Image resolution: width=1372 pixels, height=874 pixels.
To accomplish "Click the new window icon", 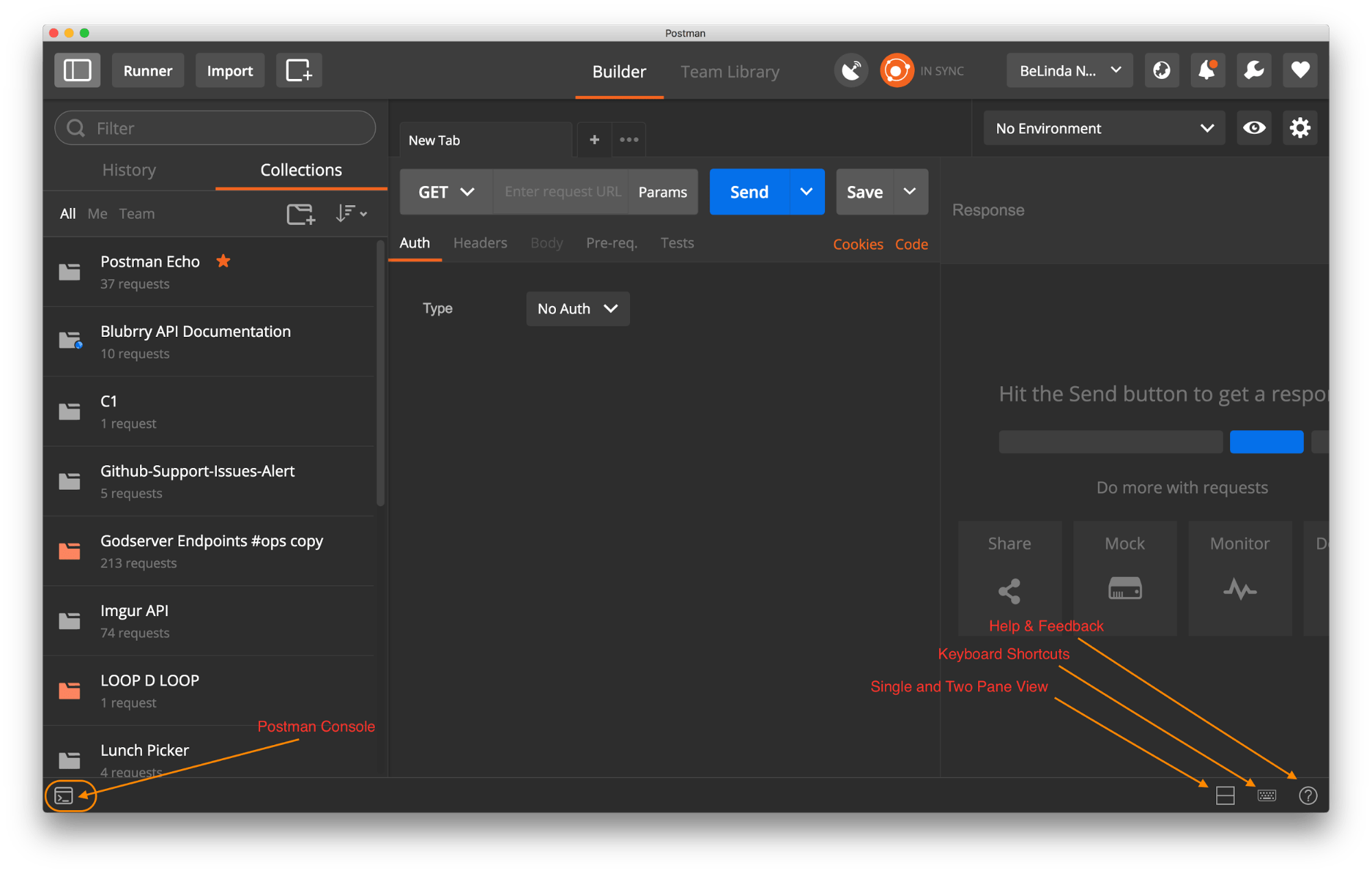I will pos(299,71).
